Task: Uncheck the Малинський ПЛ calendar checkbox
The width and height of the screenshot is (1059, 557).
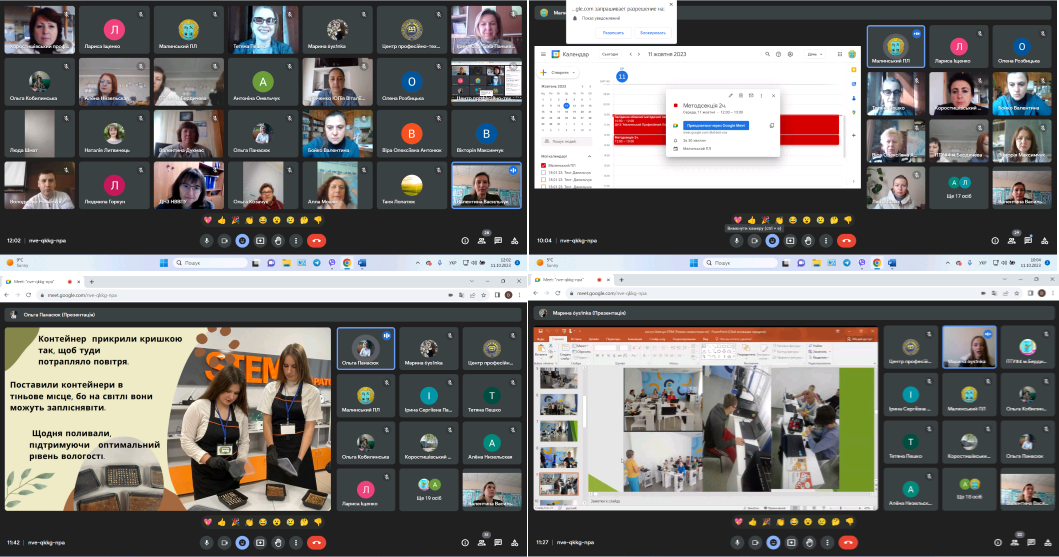Action: pos(544,165)
